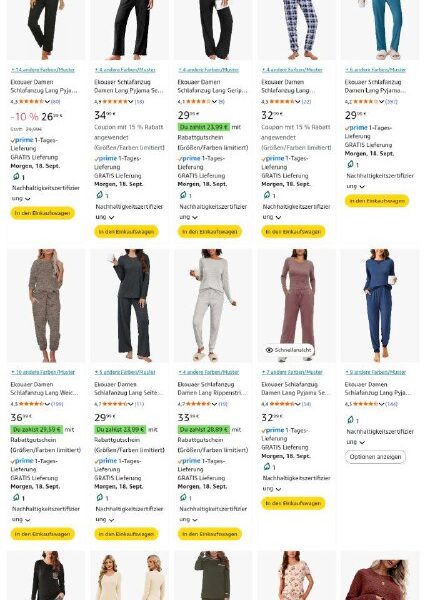425x600 pixels.
Task: Open rating dropdown arrow for the leopard pajama
Action: pos(47,404)
